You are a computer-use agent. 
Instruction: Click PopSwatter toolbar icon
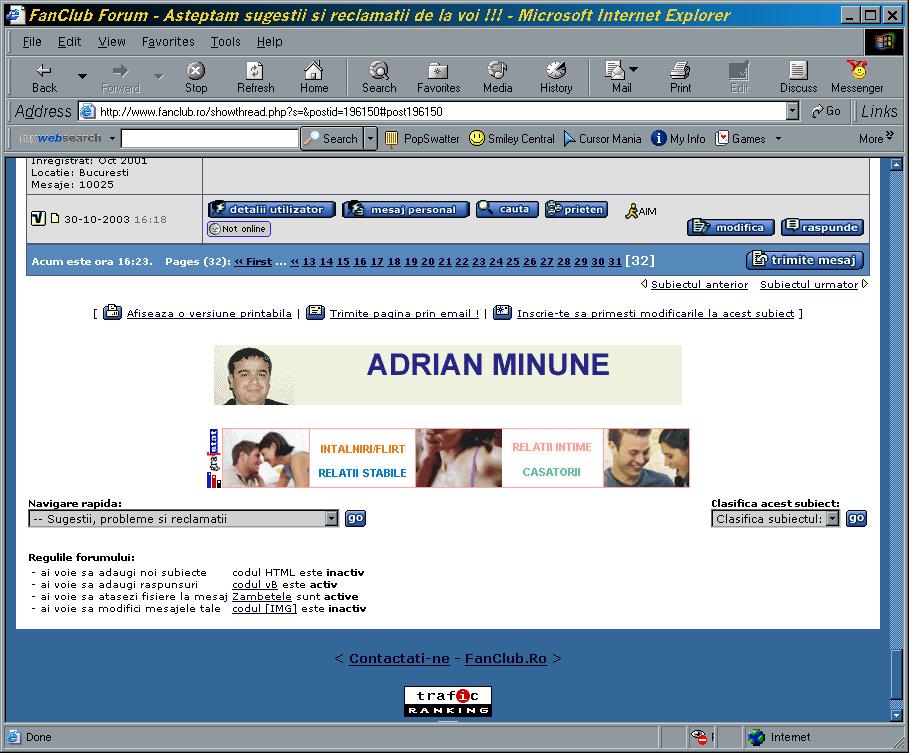[x=422, y=139]
